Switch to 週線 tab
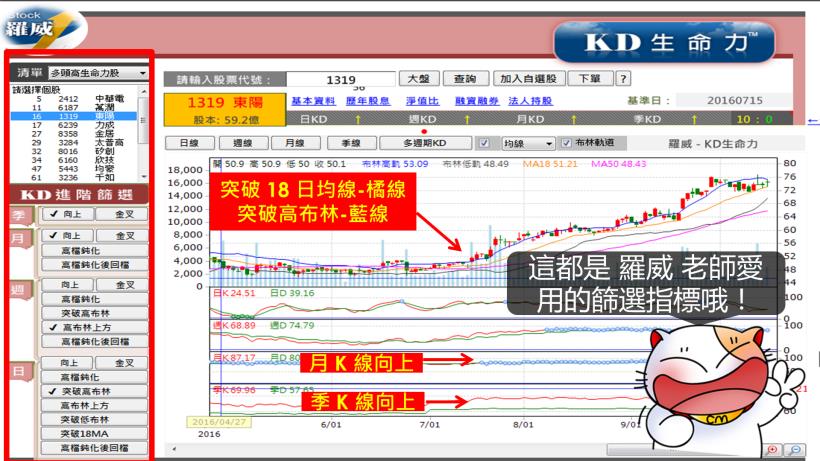 pyautogui.click(x=243, y=143)
